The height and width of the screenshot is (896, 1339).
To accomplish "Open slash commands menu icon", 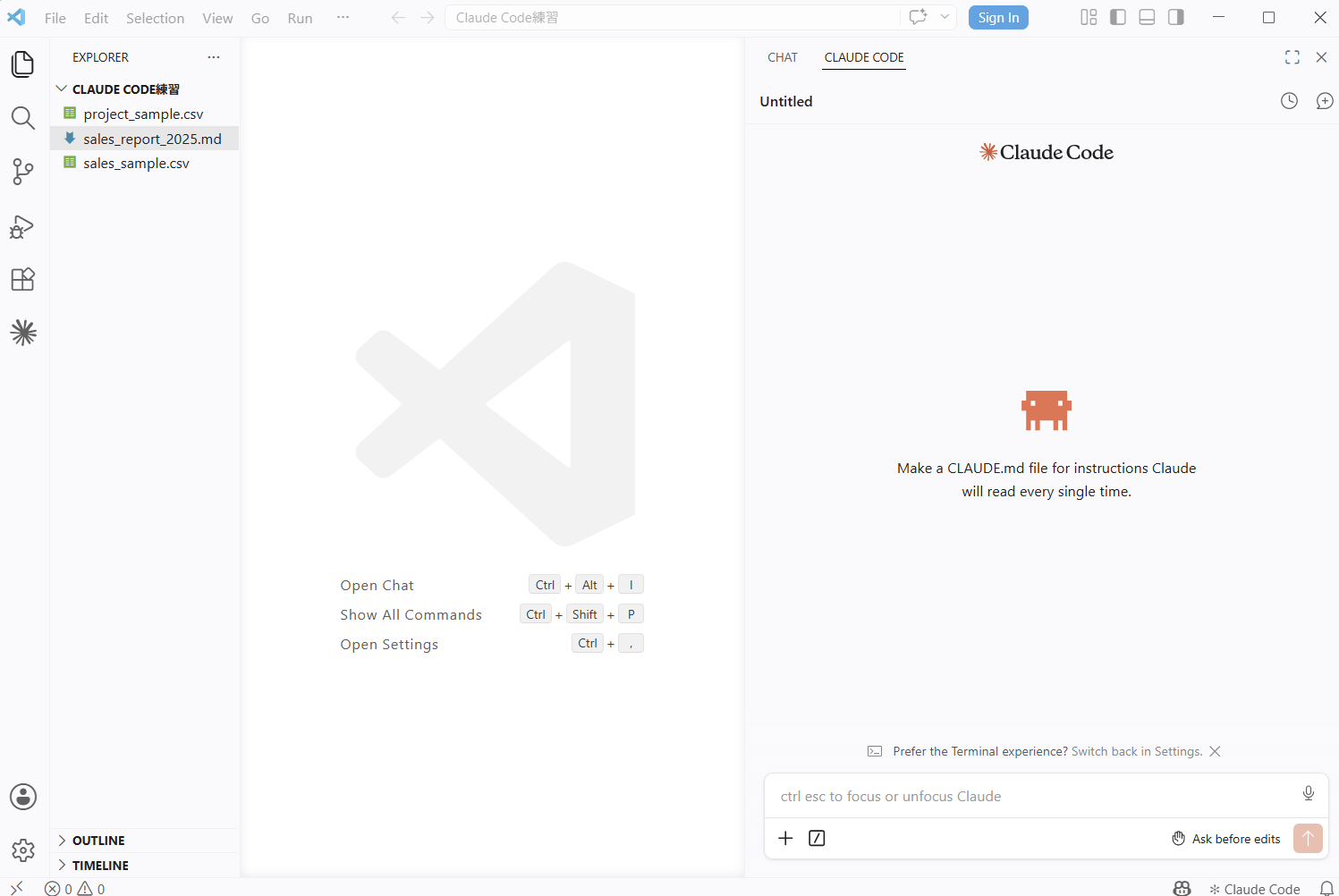I will point(817,838).
